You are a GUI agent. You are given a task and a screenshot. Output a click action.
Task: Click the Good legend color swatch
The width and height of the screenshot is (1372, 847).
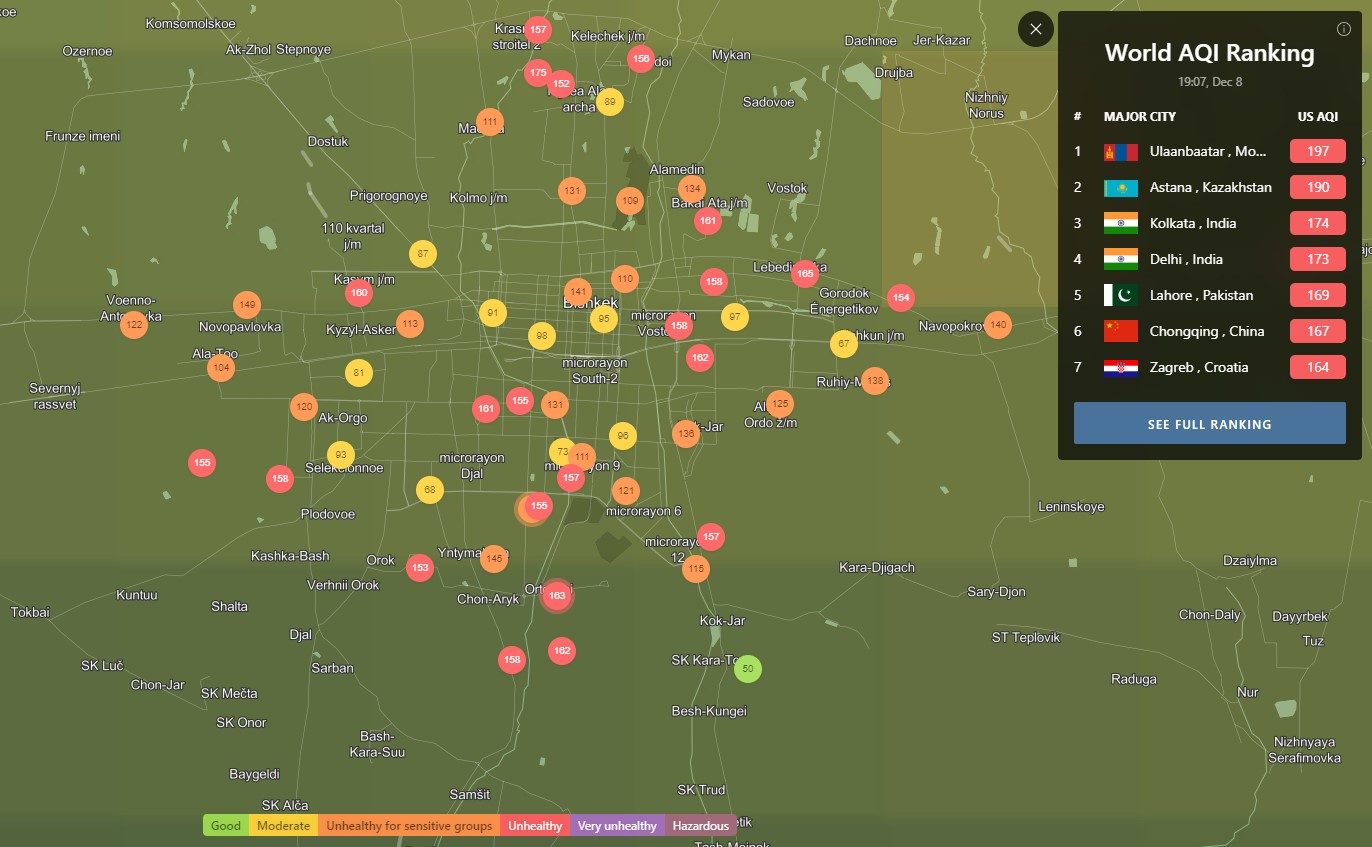coord(226,826)
